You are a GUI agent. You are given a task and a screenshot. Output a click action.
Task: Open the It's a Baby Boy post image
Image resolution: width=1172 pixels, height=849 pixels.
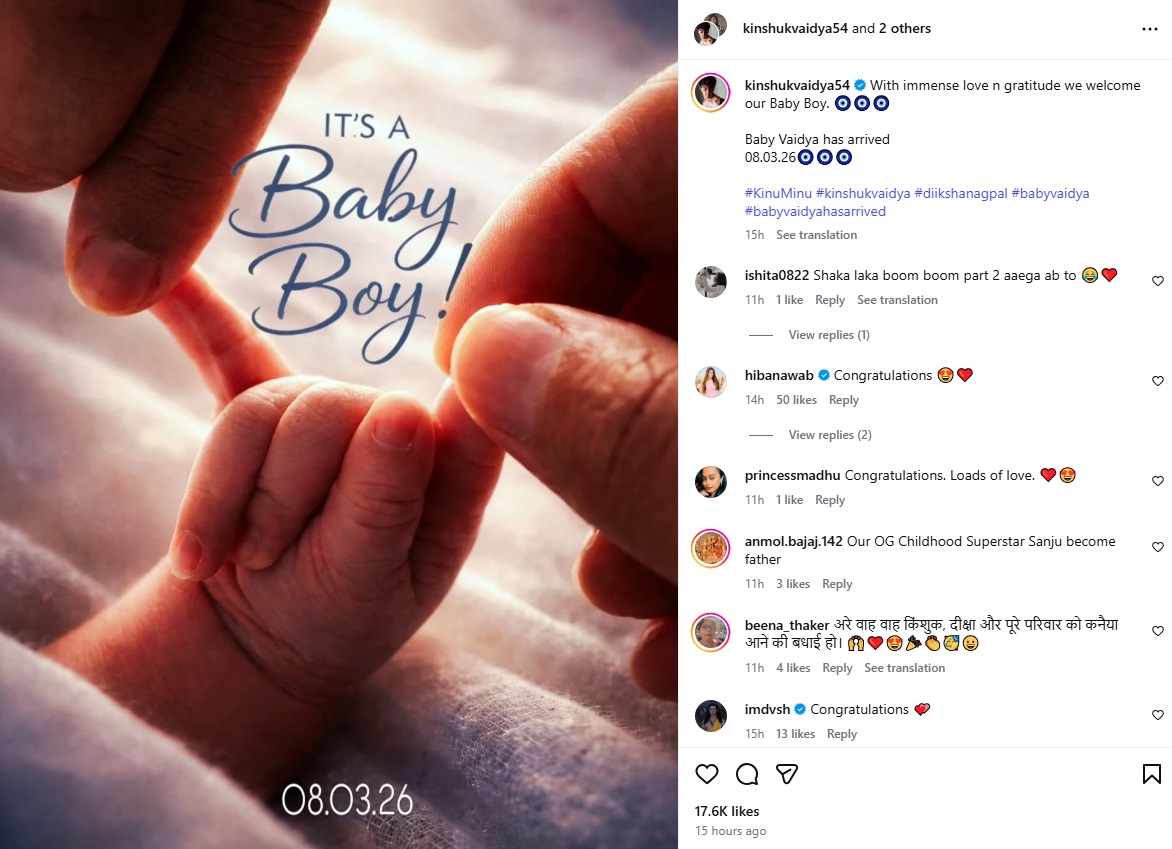pos(339,424)
